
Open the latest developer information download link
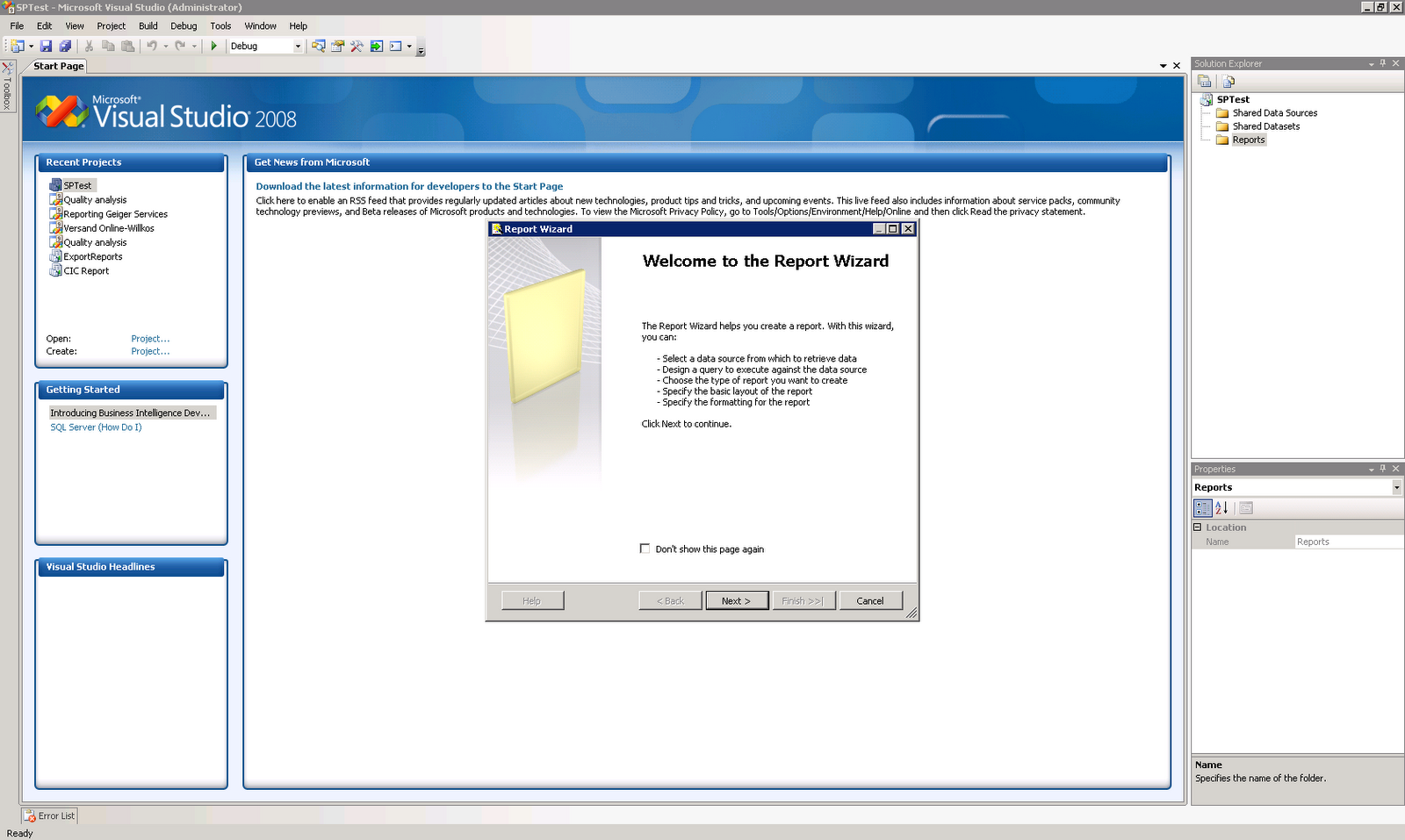coord(409,186)
